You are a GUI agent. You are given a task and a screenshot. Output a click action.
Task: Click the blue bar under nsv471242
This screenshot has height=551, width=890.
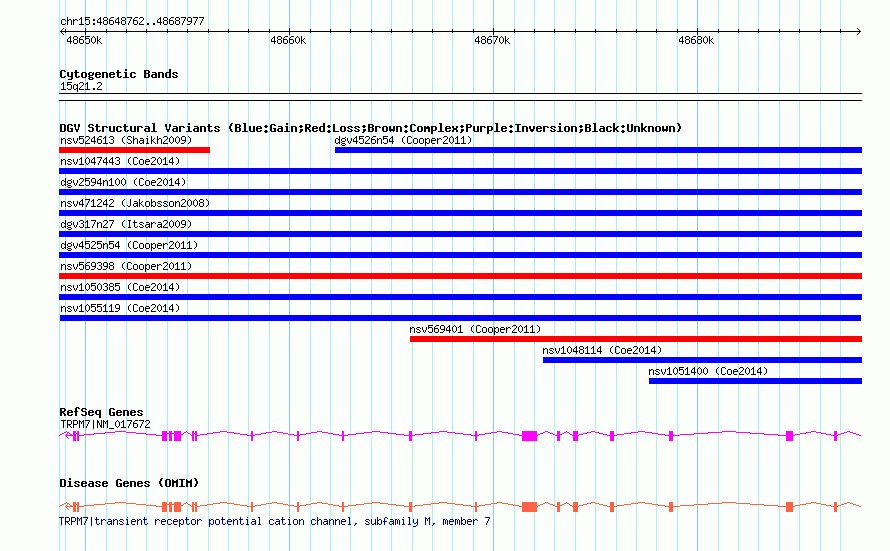[460, 213]
